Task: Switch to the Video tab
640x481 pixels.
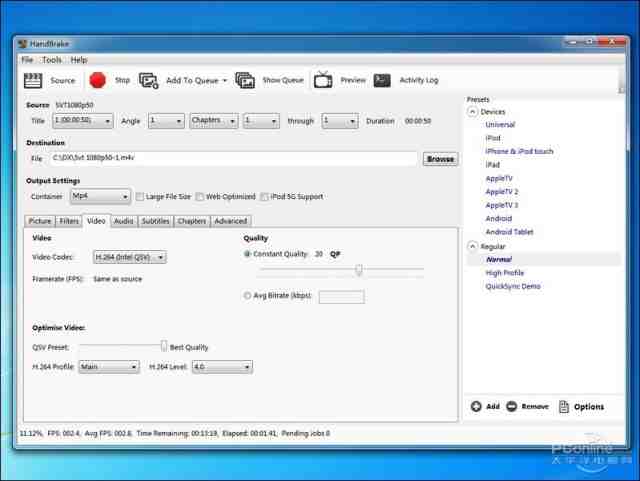Action: point(96,220)
